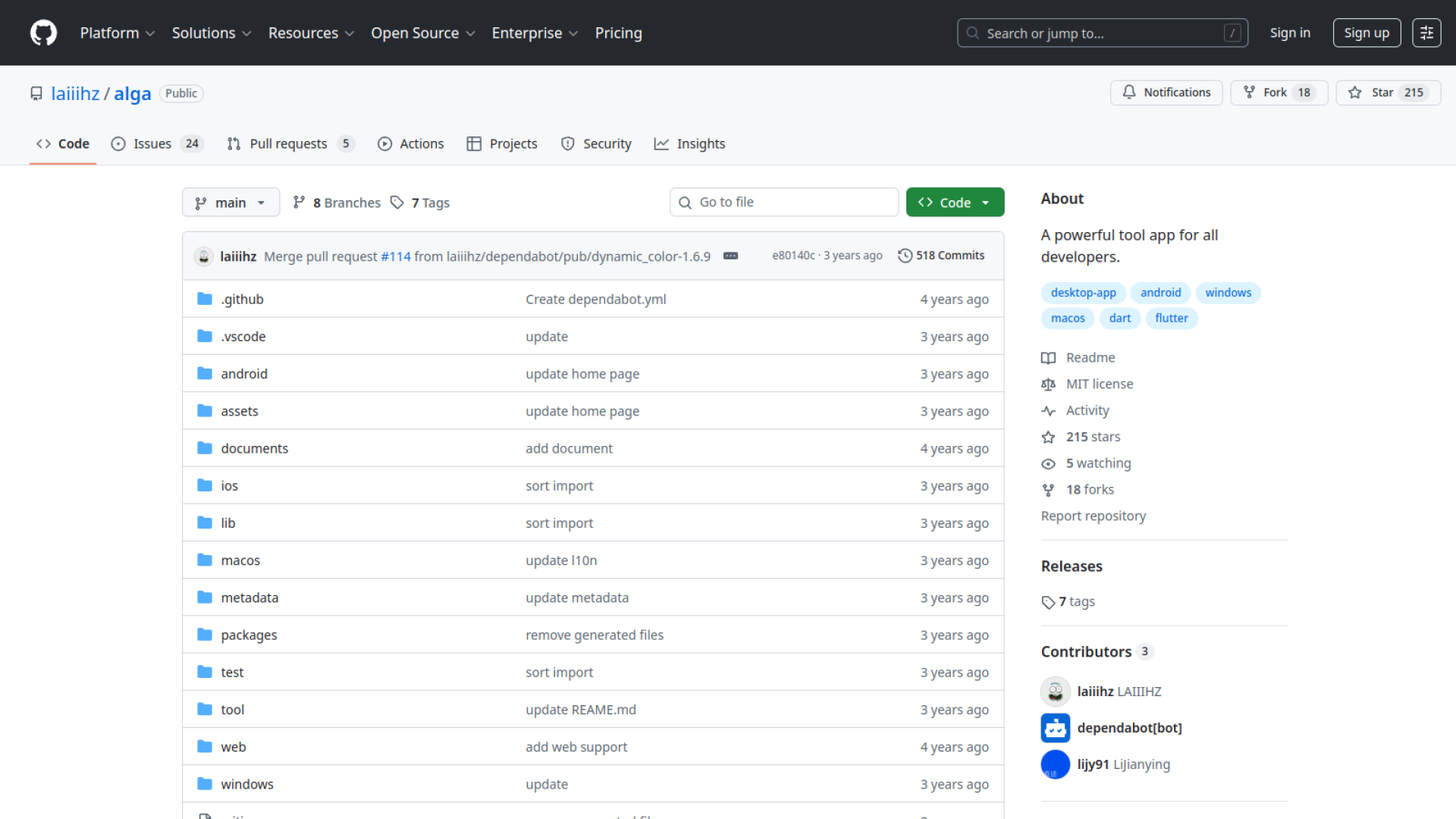The height and width of the screenshot is (819, 1456).
Task: Click the laiihz avatar in commit row
Action: click(203, 256)
